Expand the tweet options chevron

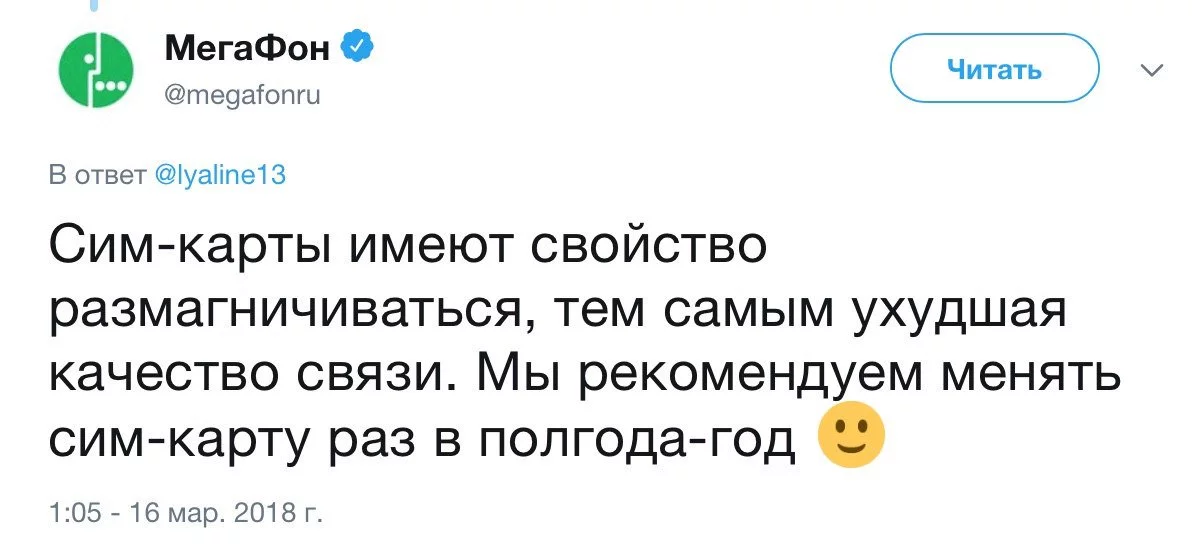[x=1152, y=69]
